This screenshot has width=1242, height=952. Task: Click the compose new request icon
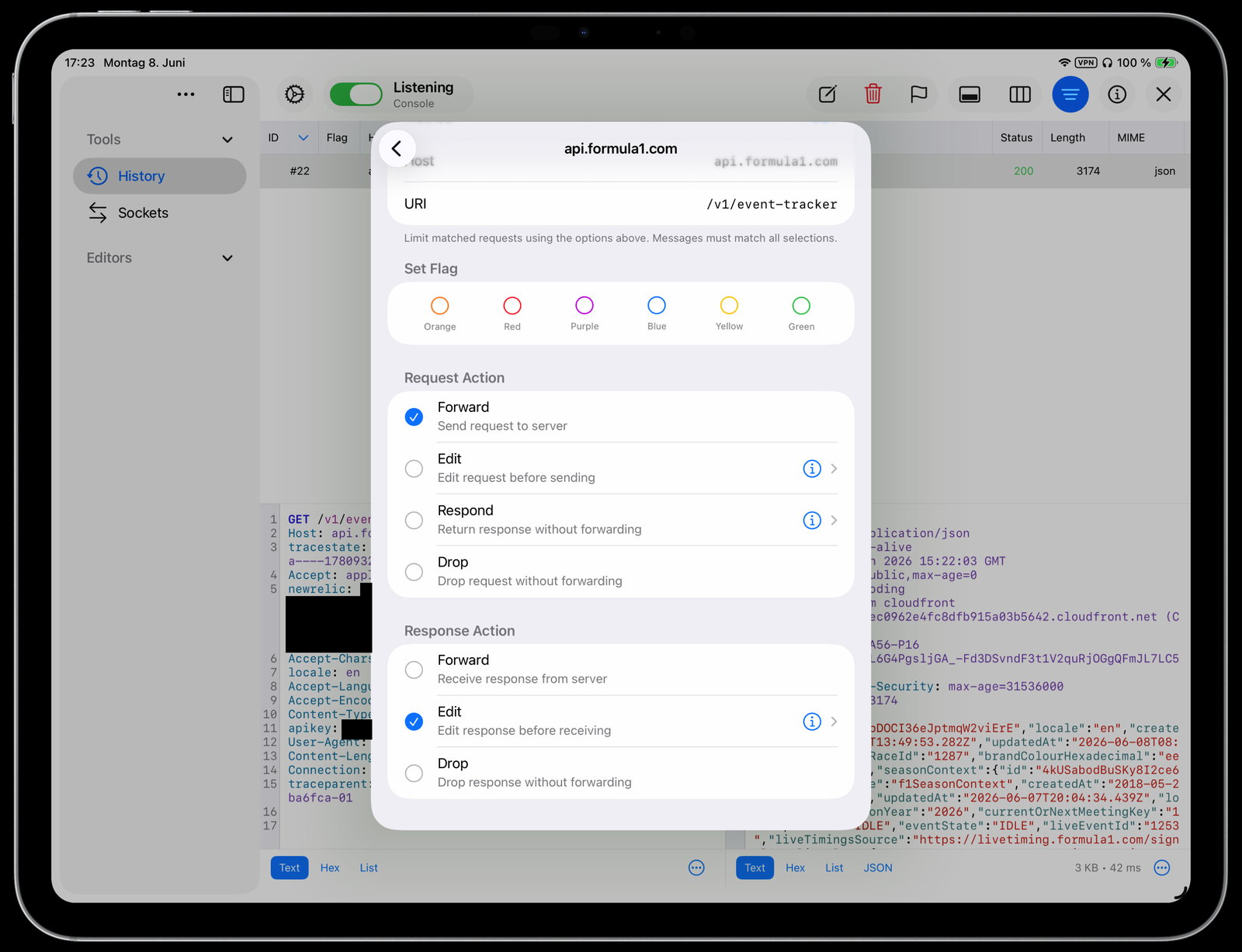[827, 95]
